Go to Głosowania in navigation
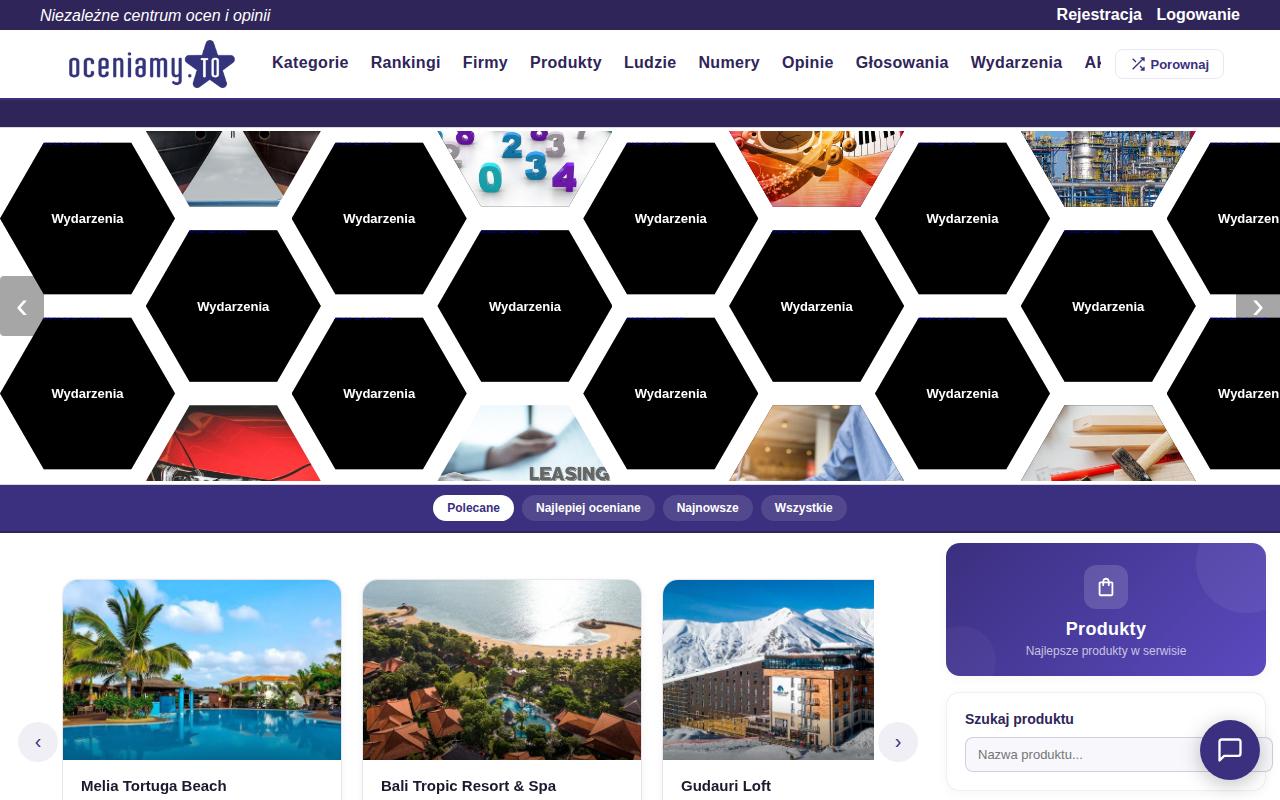Viewport: 1280px width, 800px height. (x=902, y=62)
